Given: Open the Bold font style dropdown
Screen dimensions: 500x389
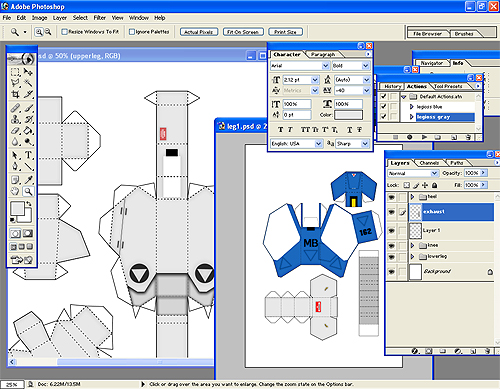Looking at the screenshot, I should (365, 66).
